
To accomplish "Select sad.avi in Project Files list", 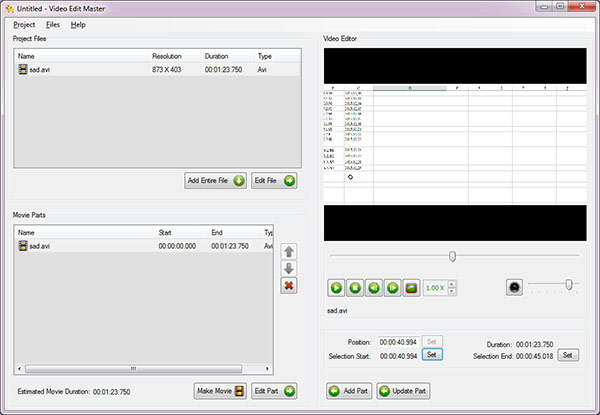I will coord(157,70).
